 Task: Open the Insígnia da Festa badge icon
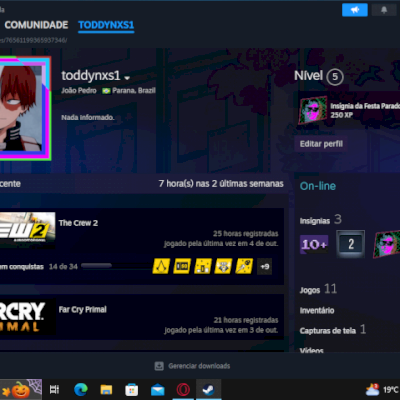[313, 110]
